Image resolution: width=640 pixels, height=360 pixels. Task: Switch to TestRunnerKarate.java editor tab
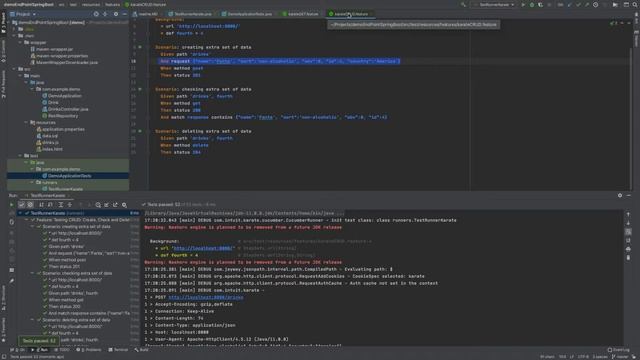[190, 14]
